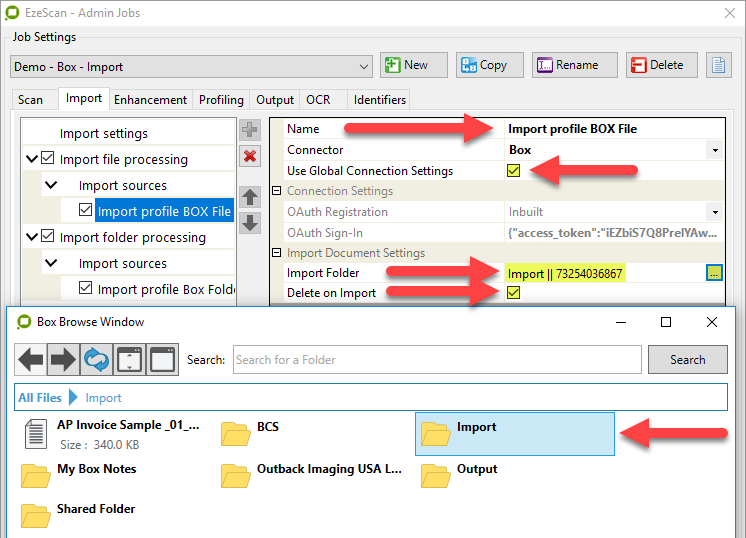Select the My Box Notes folder
Screen dimensions: 746x538
(x=79, y=475)
